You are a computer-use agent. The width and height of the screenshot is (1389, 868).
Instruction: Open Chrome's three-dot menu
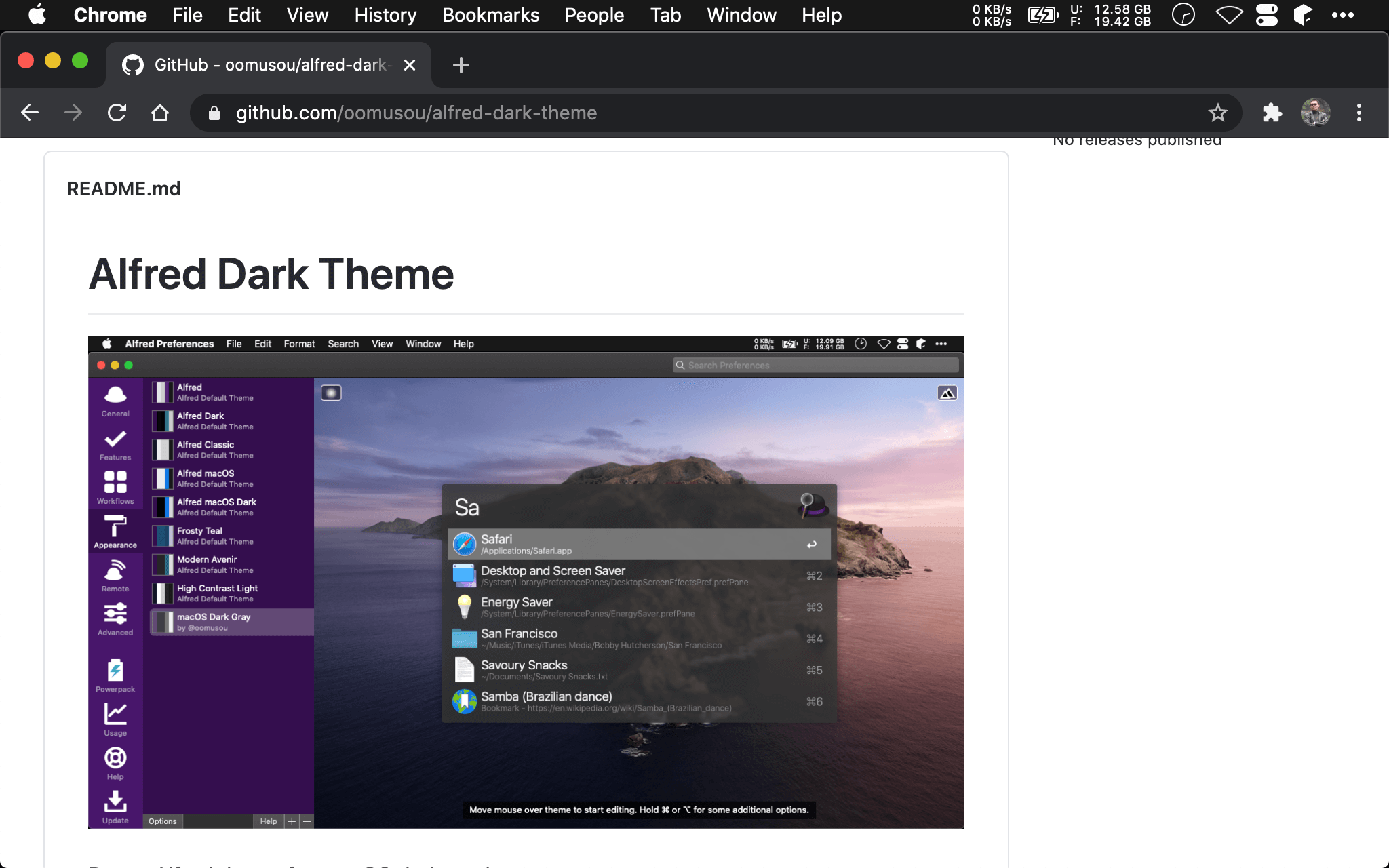[1358, 113]
